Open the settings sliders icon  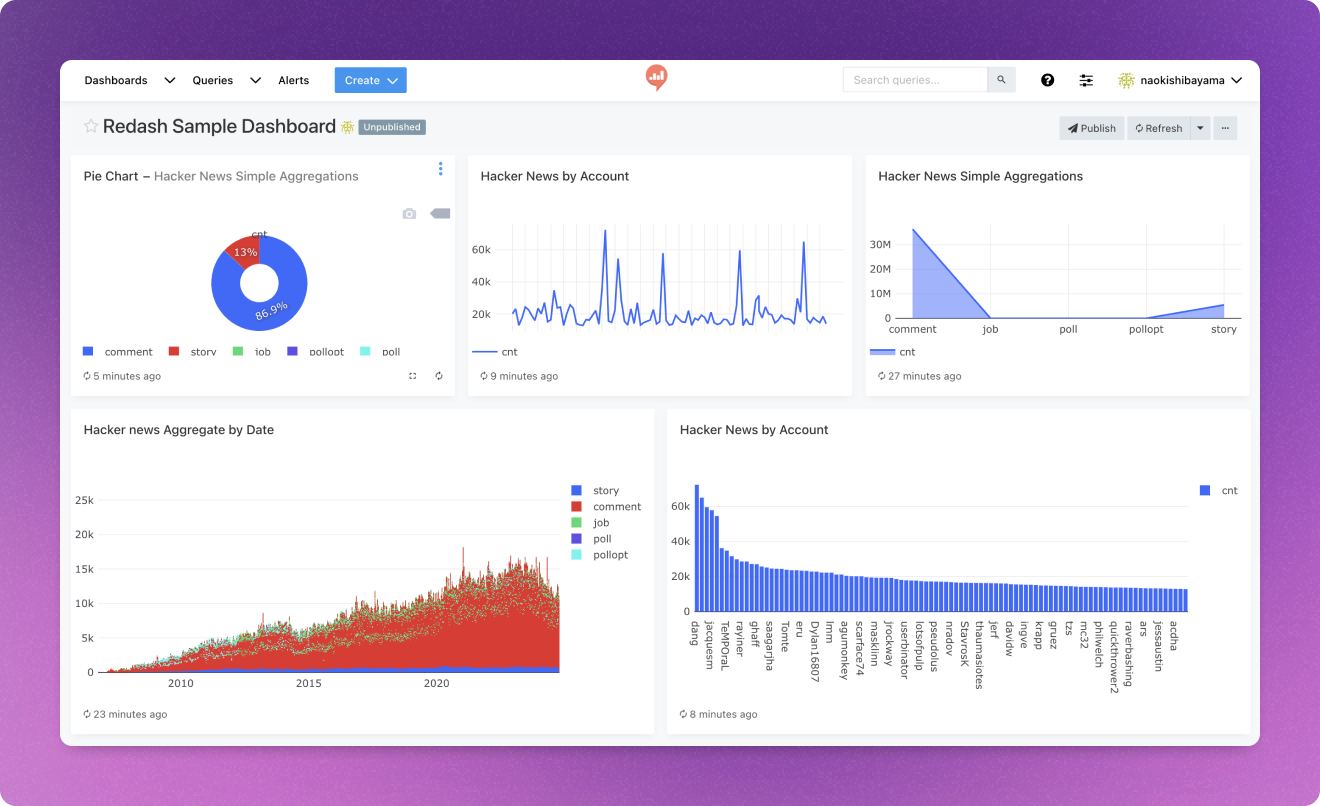[1086, 80]
